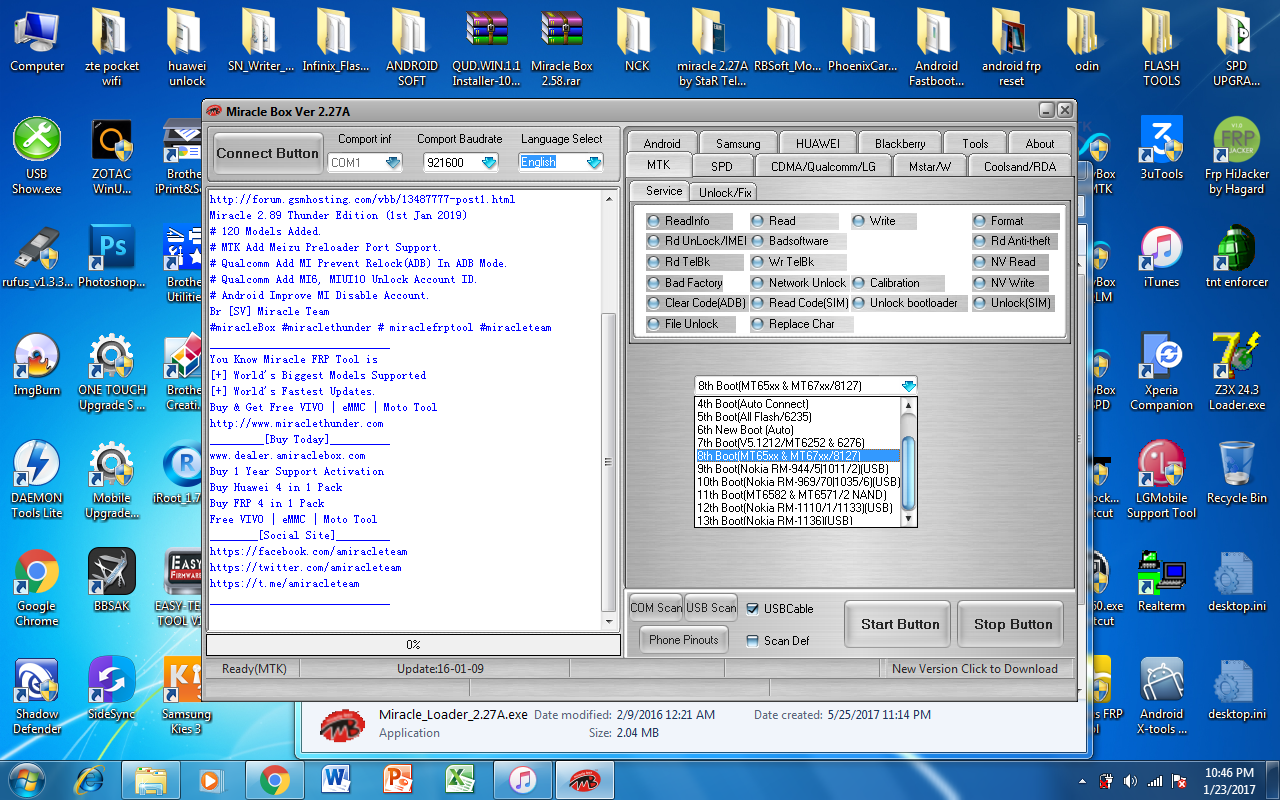The image size is (1280, 800).
Task: Switch to the HUAWEI tab
Action: pos(818,143)
